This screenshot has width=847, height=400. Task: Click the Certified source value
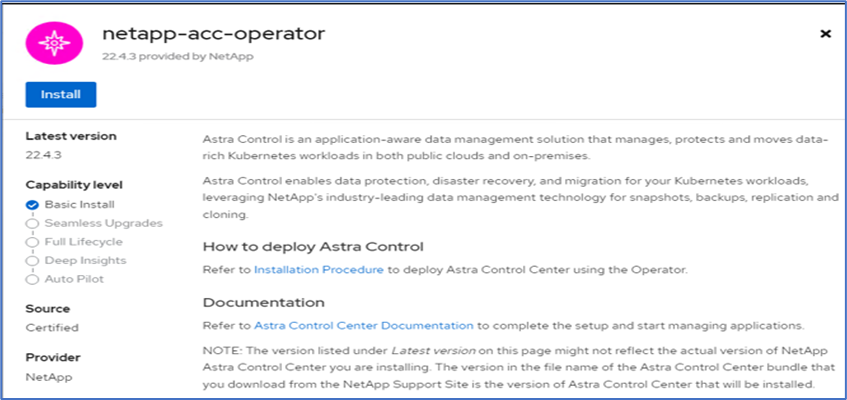(x=51, y=328)
